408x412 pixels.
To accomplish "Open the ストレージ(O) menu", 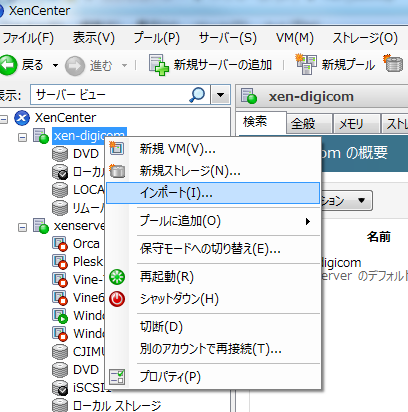I will coord(365,38).
